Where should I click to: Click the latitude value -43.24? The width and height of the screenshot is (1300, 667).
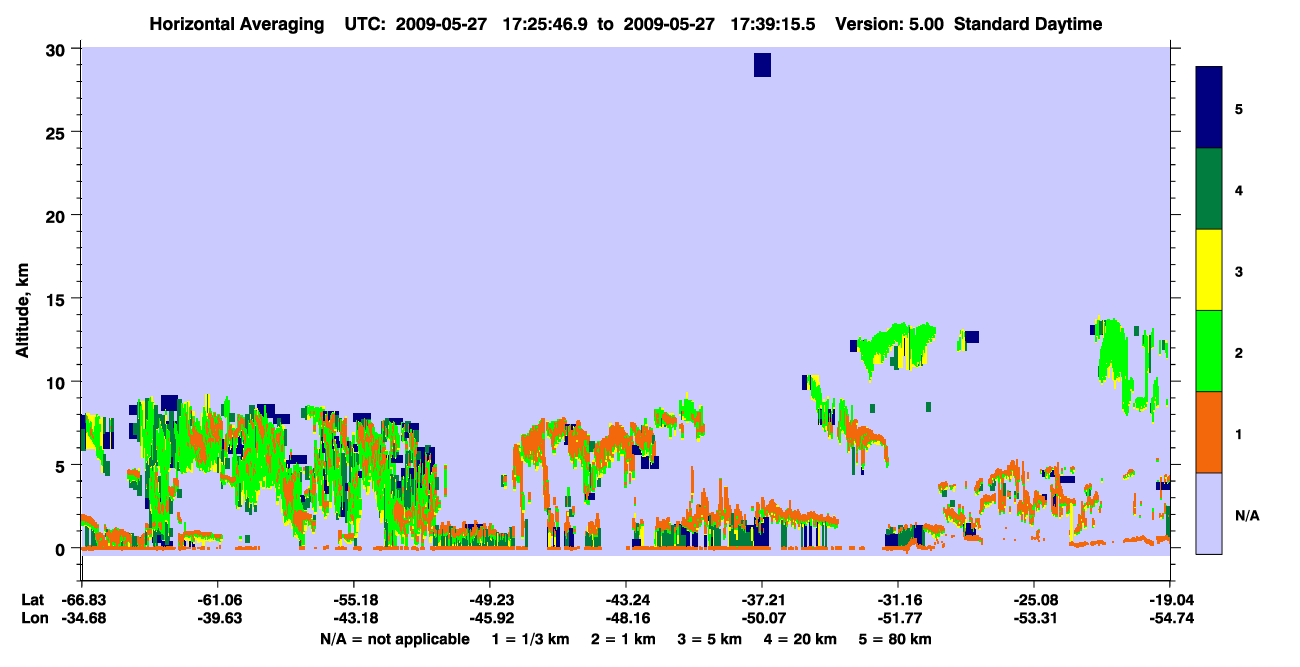click(x=626, y=600)
